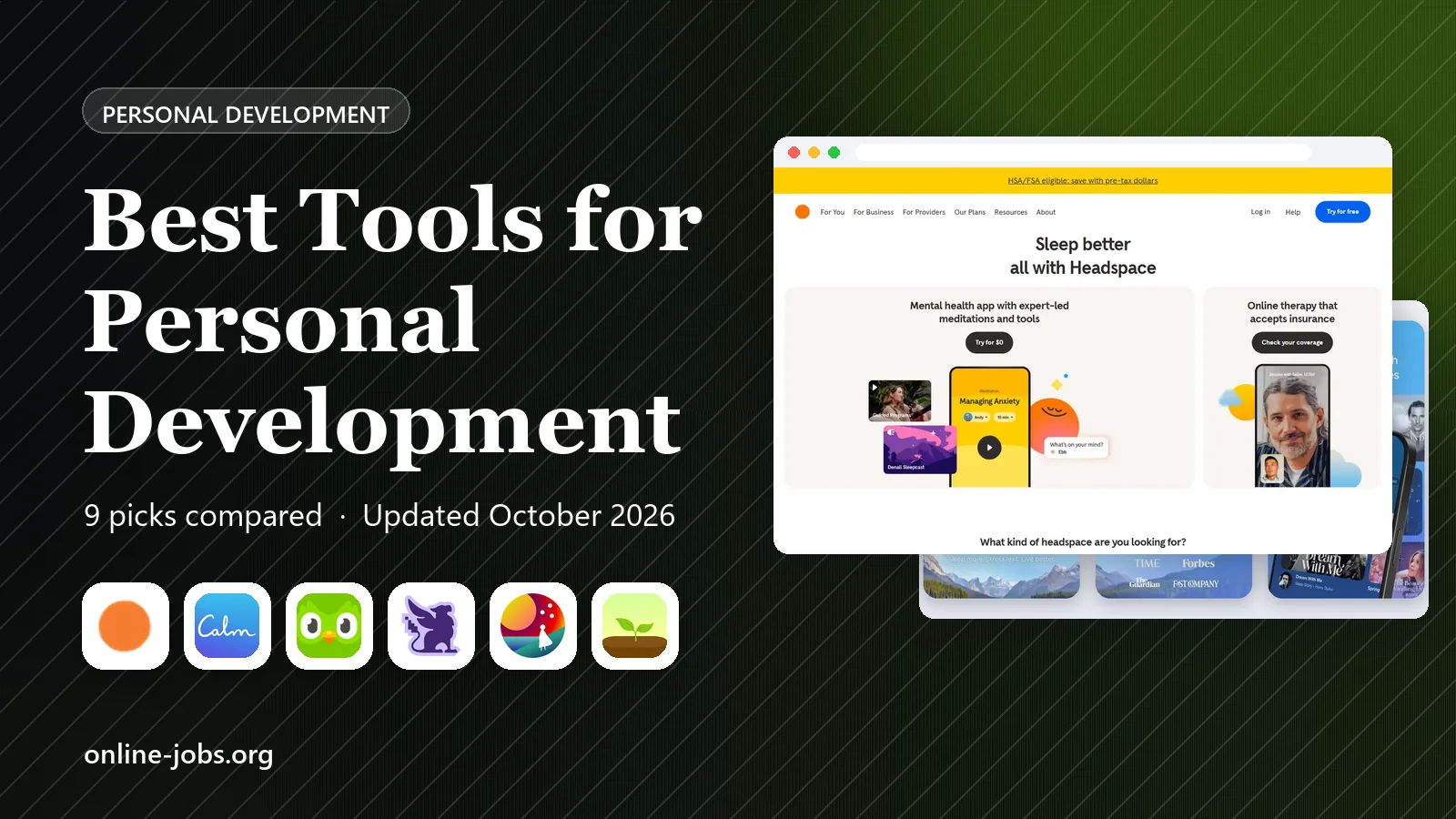Viewport: 1456px width, 819px height.
Task: Click the green browser maximize dot
Action: (x=834, y=153)
